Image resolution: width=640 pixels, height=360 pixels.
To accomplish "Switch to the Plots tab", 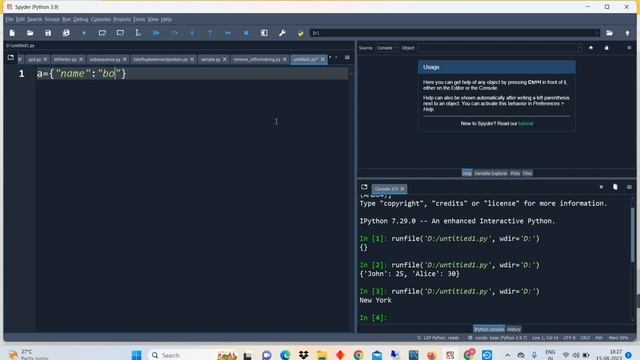I will click(515, 173).
